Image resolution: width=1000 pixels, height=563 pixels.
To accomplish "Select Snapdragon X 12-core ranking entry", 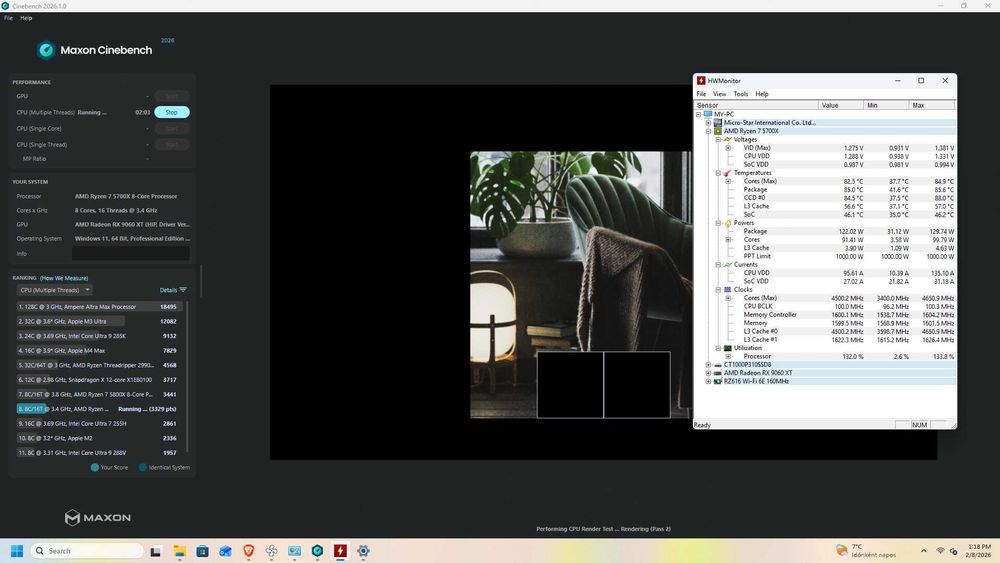I will [x=99, y=380].
